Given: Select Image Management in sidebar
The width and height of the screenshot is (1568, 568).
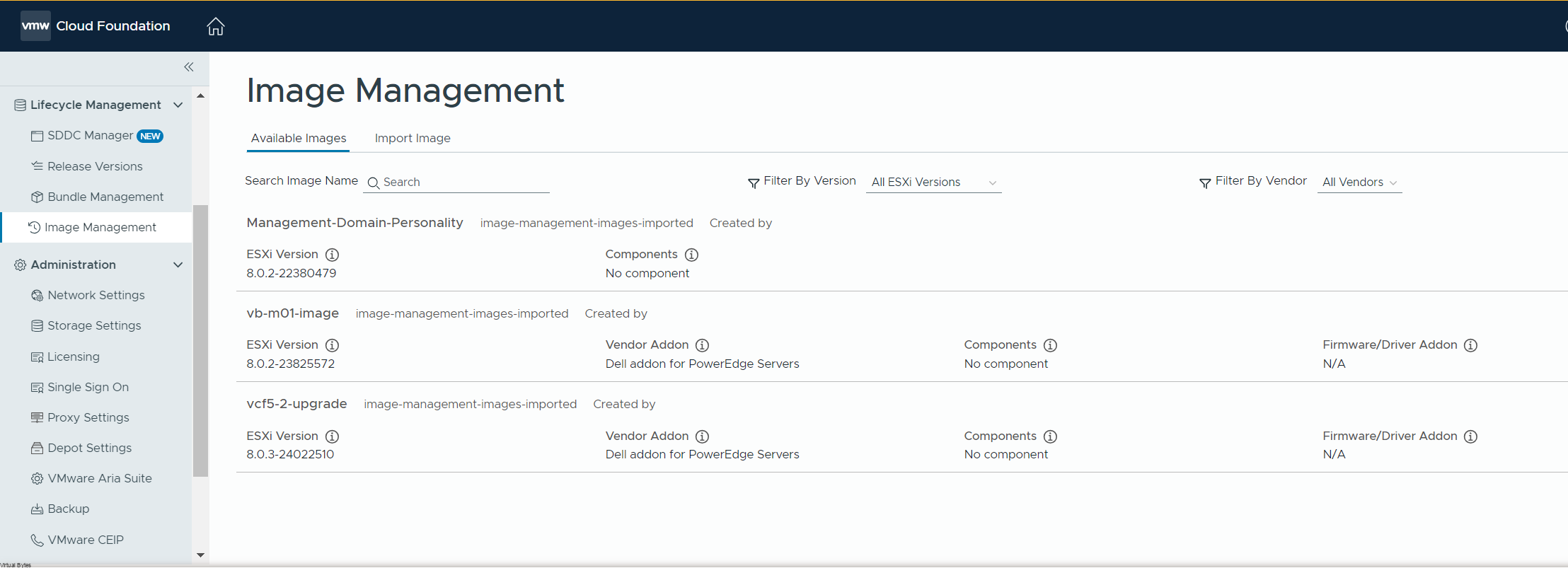Looking at the screenshot, I should pos(96,227).
